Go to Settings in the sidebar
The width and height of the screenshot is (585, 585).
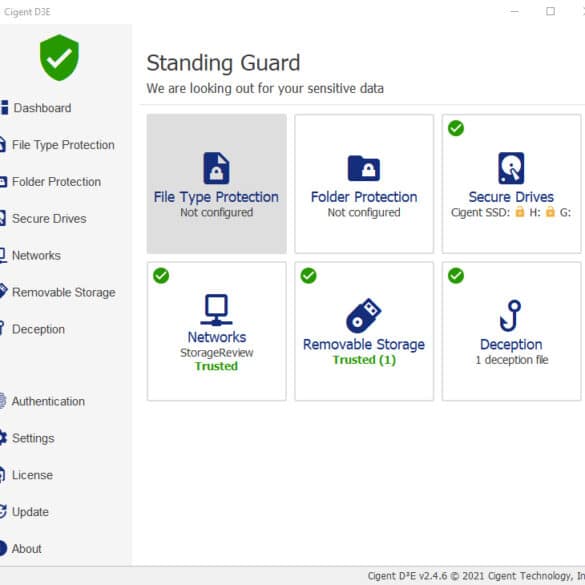[x=33, y=438]
